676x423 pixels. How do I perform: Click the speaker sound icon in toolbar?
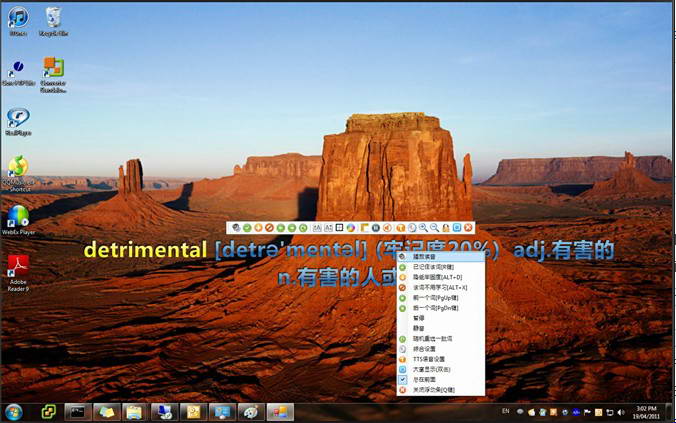click(x=387, y=228)
